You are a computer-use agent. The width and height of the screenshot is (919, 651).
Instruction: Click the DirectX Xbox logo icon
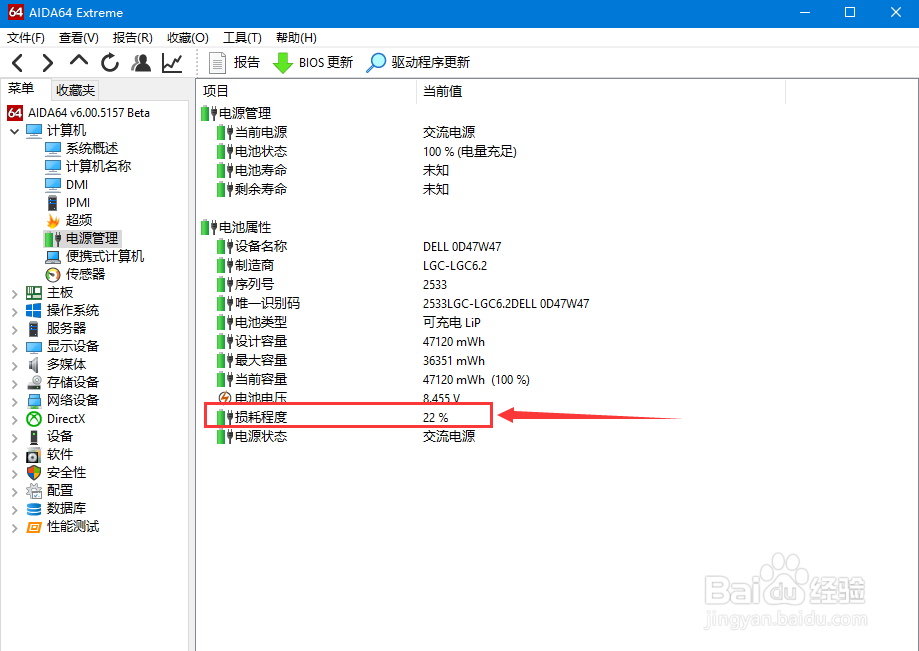pyautogui.click(x=34, y=419)
